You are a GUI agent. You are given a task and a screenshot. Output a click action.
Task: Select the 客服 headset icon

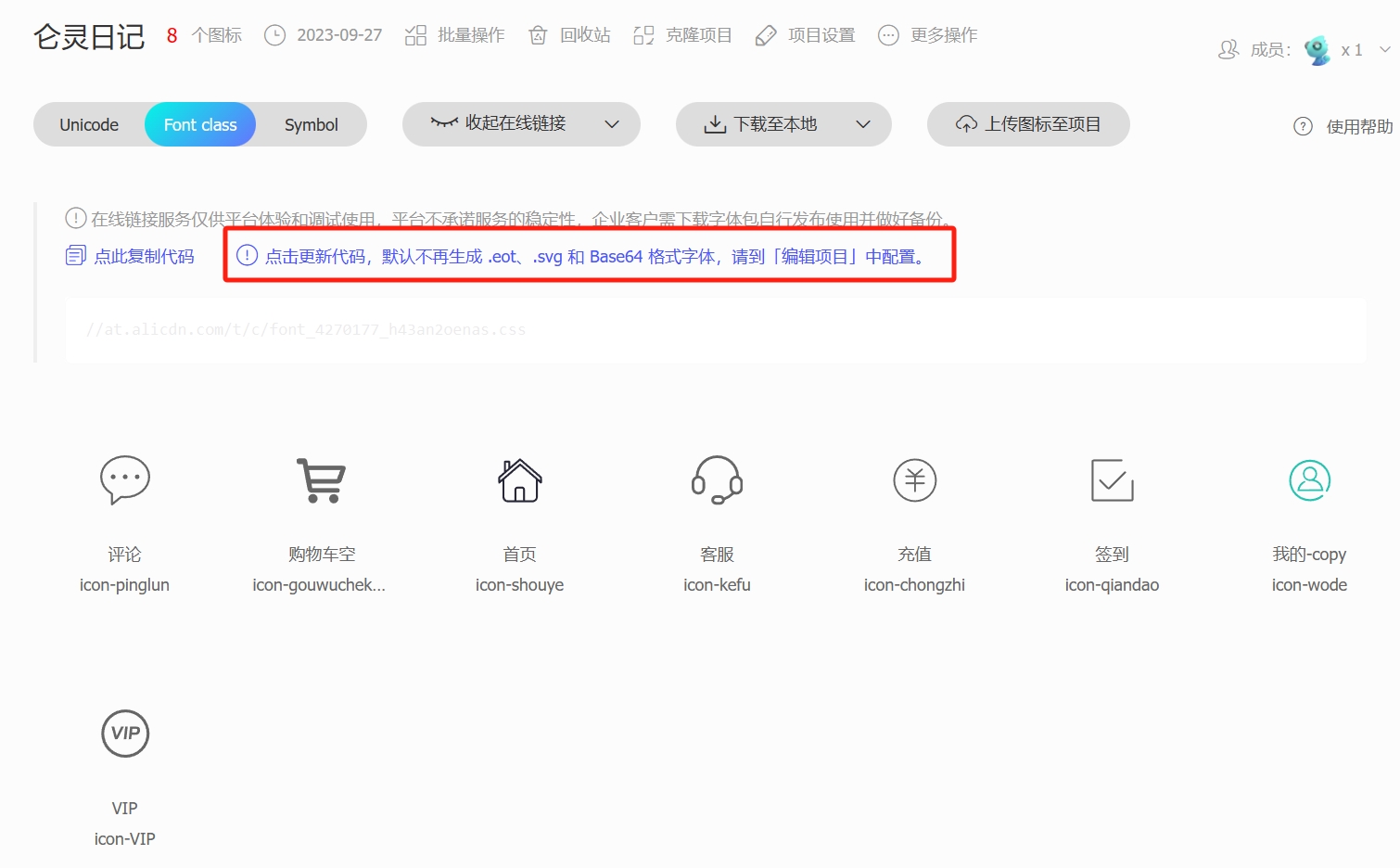coord(717,479)
